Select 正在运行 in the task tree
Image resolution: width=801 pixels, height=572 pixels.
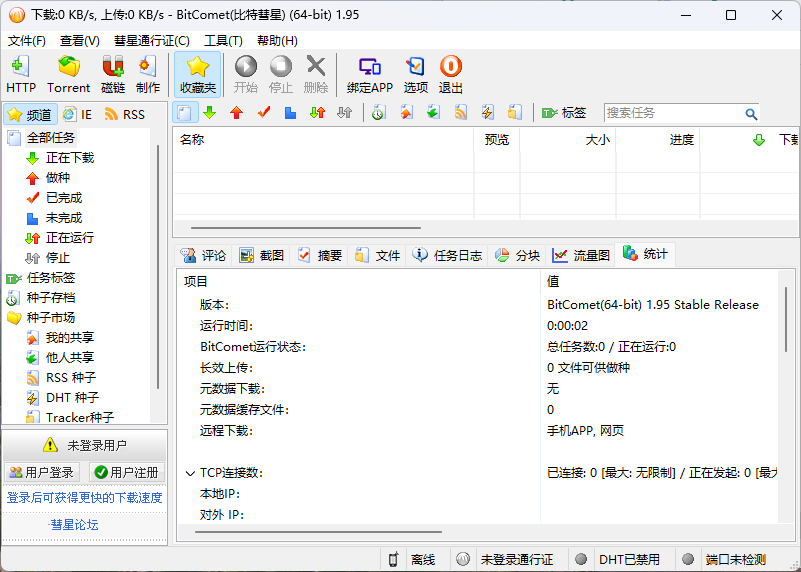tap(70, 237)
